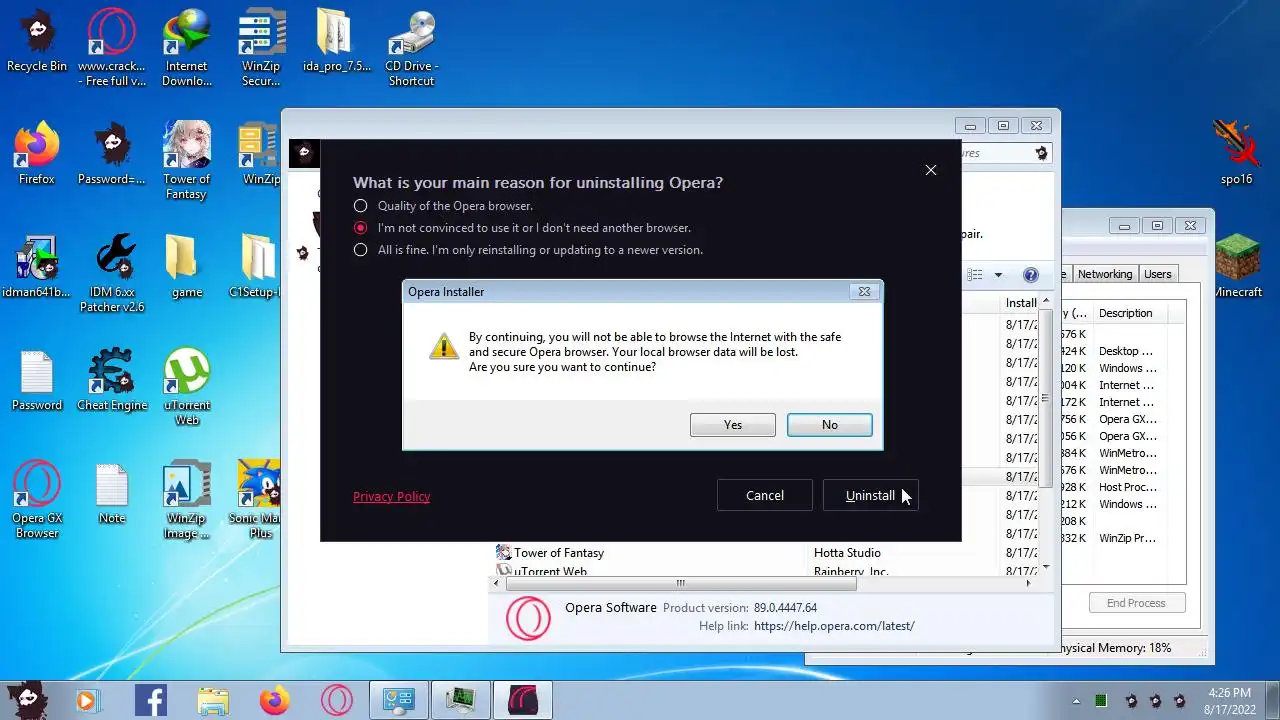
Task: Click the horizontal scrollbar in the programs list
Action: [680, 584]
